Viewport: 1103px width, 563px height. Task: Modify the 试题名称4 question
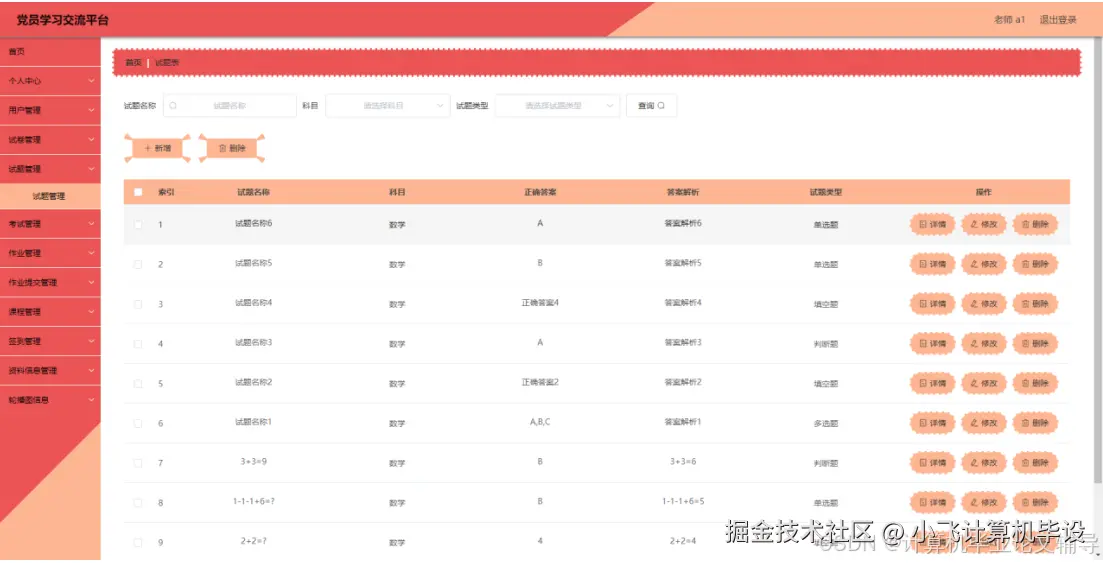coord(983,304)
